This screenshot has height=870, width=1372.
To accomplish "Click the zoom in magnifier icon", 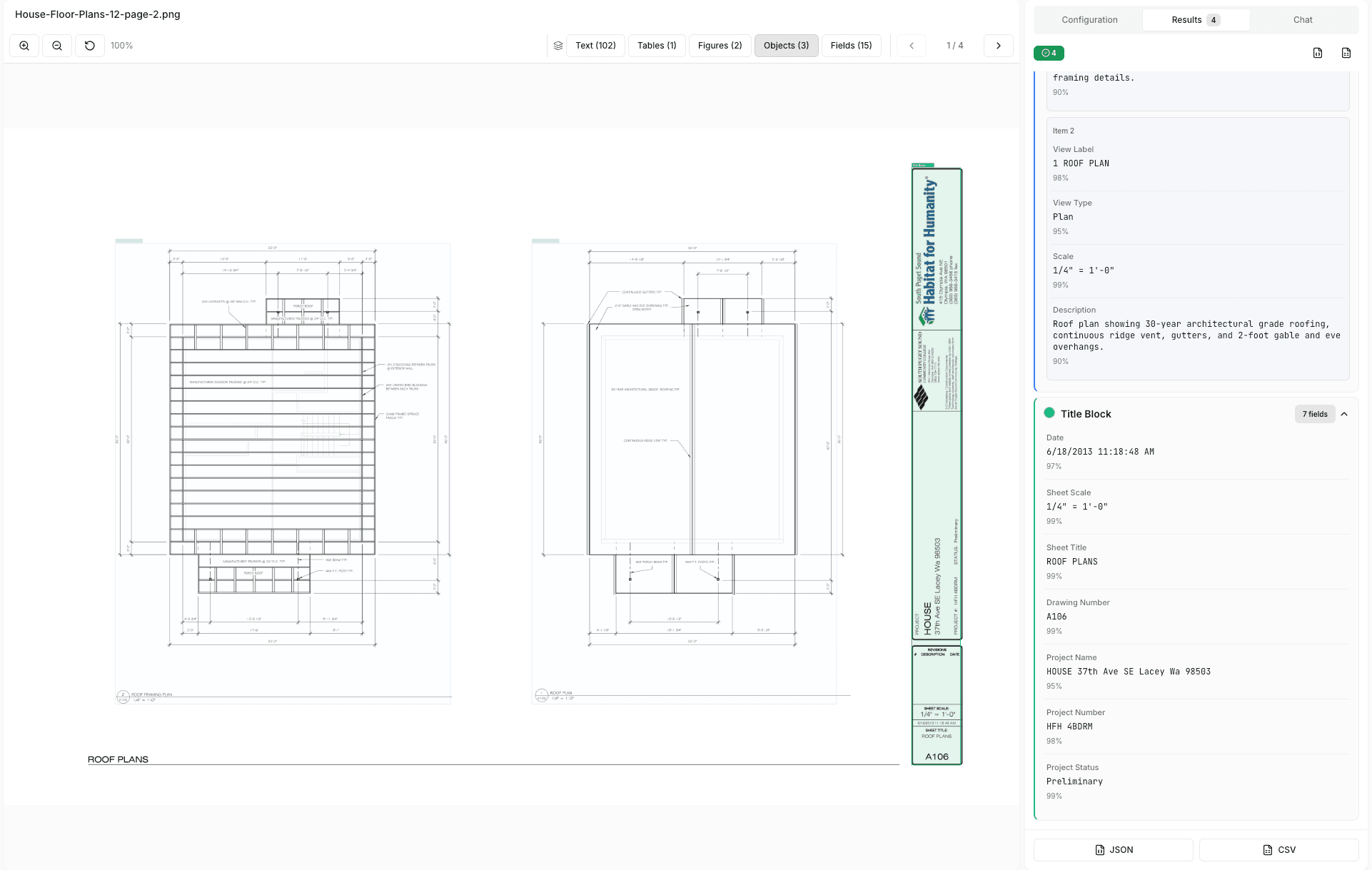I will click(x=24, y=46).
